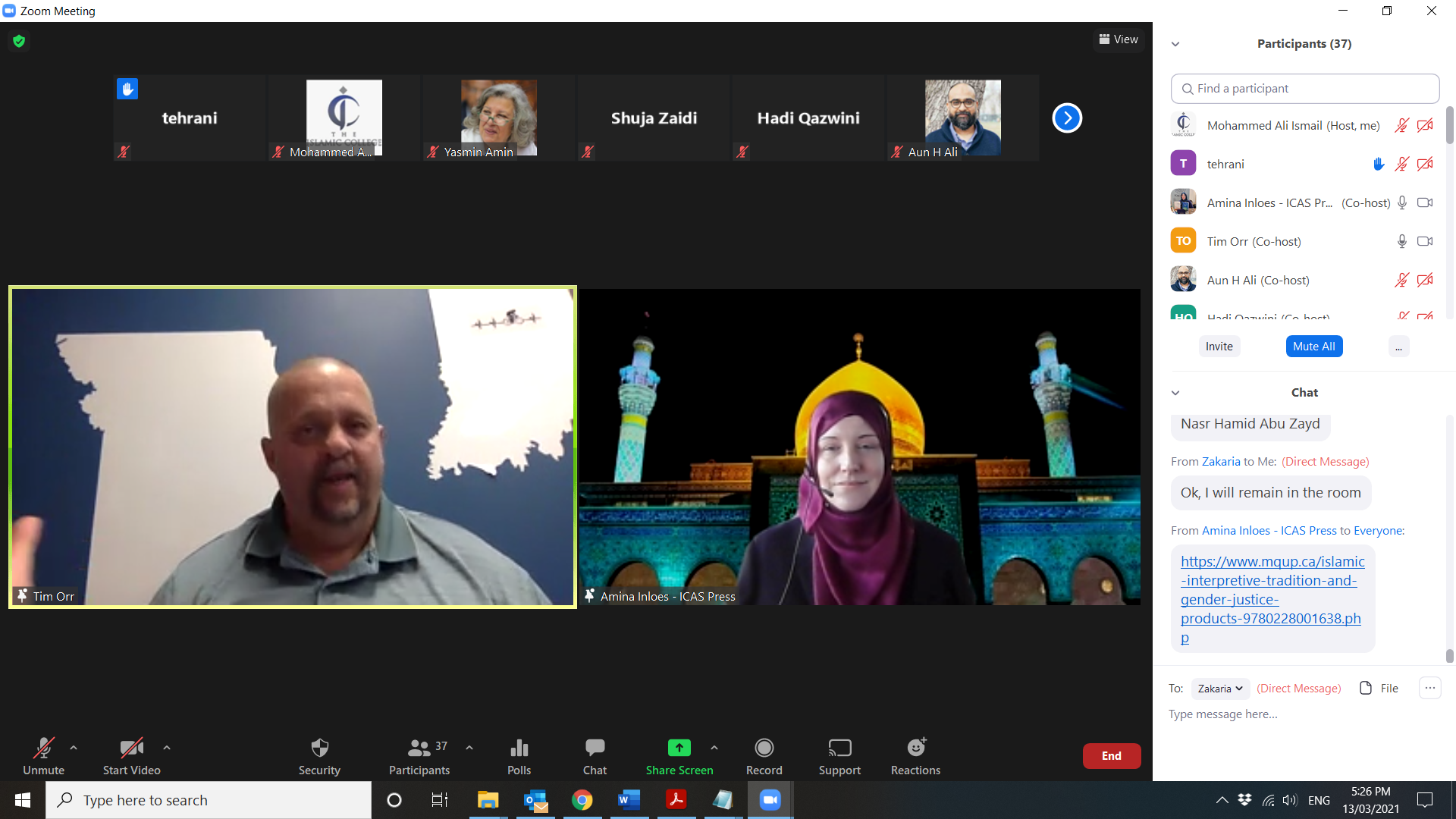The width and height of the screenshot is (1456, 819).
Task: Select the Aun H Ali video thumbnail
Action: click(963, 118)
